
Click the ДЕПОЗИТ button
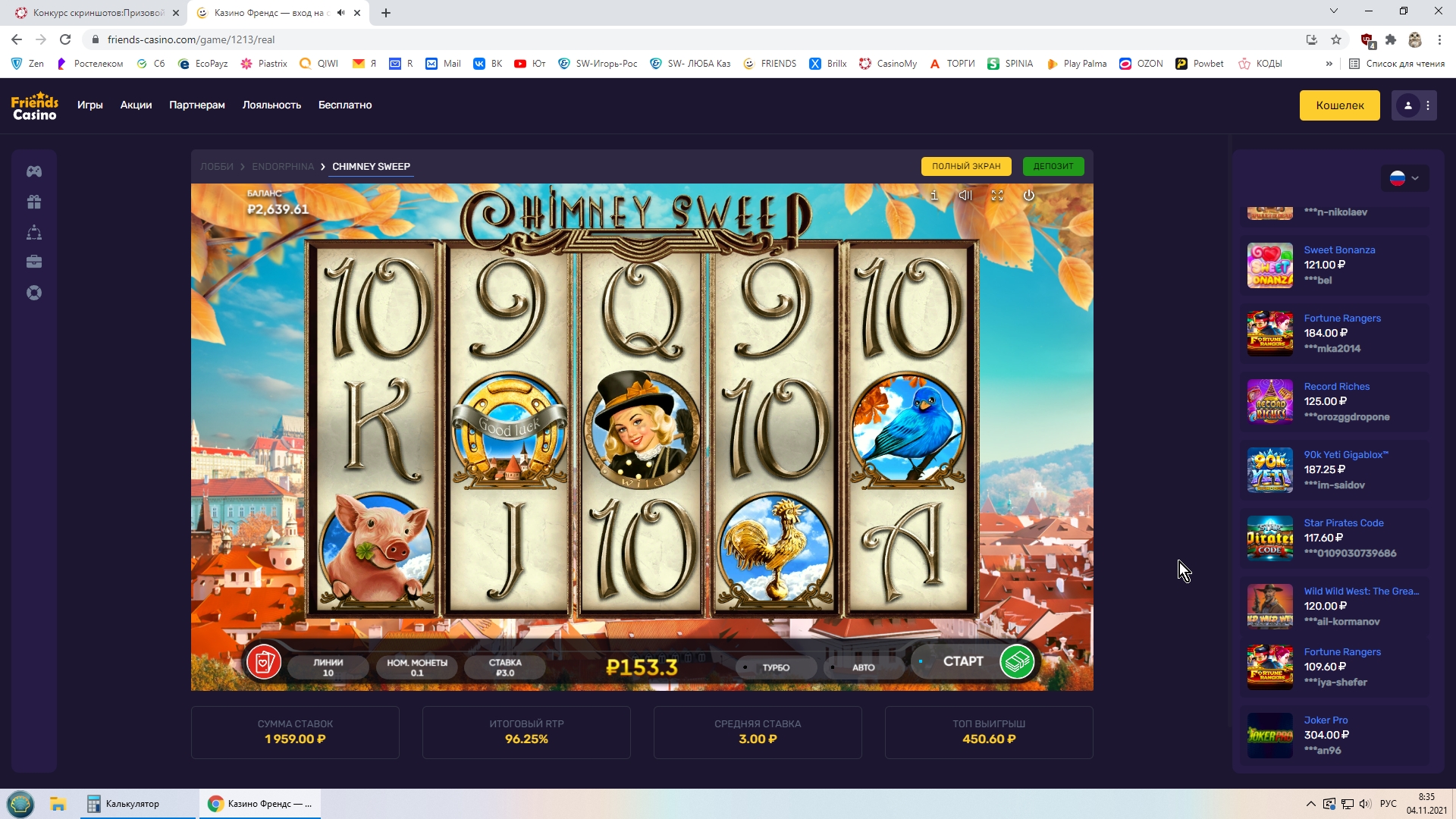point(1053,166)
